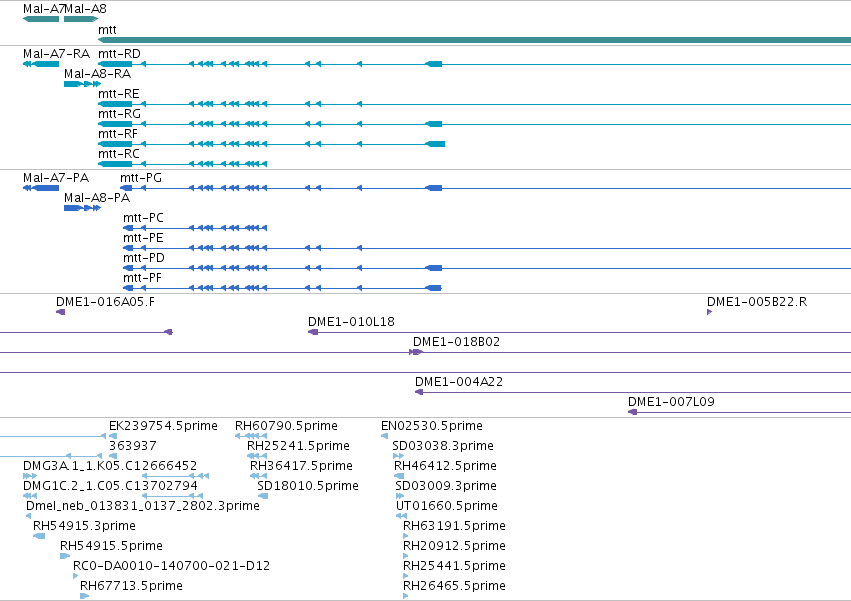The height and width of the screenshot is (601, 851).
Task: Click the RH67713.5prime alignment glyph
Action: [84, 596]
